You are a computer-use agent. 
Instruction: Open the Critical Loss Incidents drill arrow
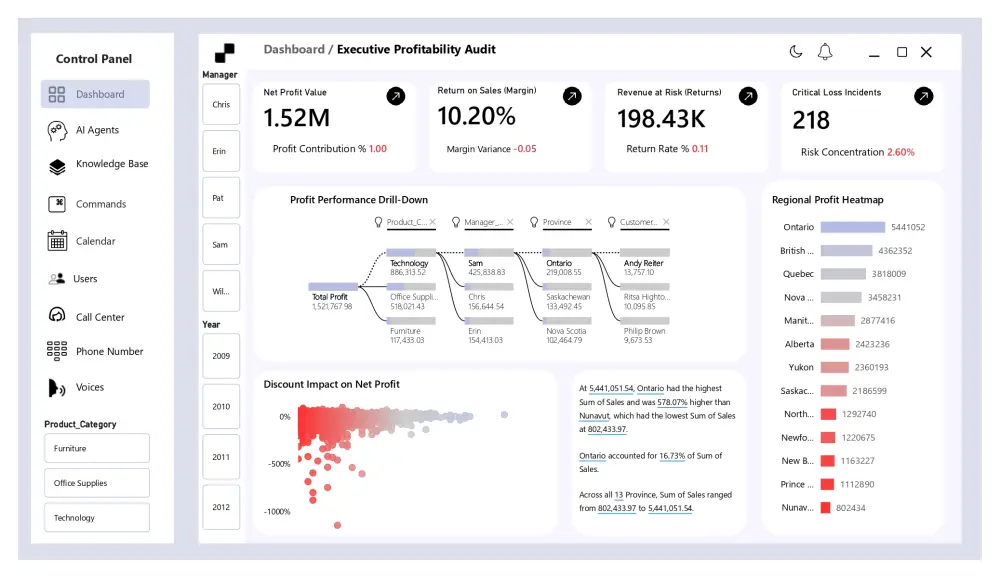pyautogui.click(x=923, y=96)
